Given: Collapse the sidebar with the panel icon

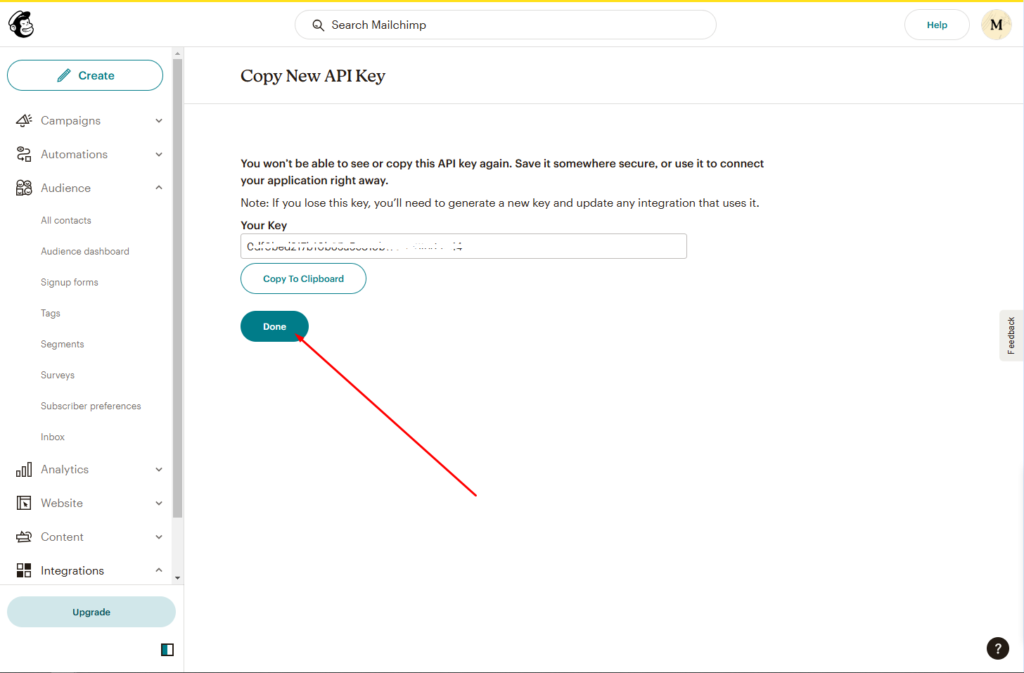Looking at the screenshot, I should tap(167, 650).
